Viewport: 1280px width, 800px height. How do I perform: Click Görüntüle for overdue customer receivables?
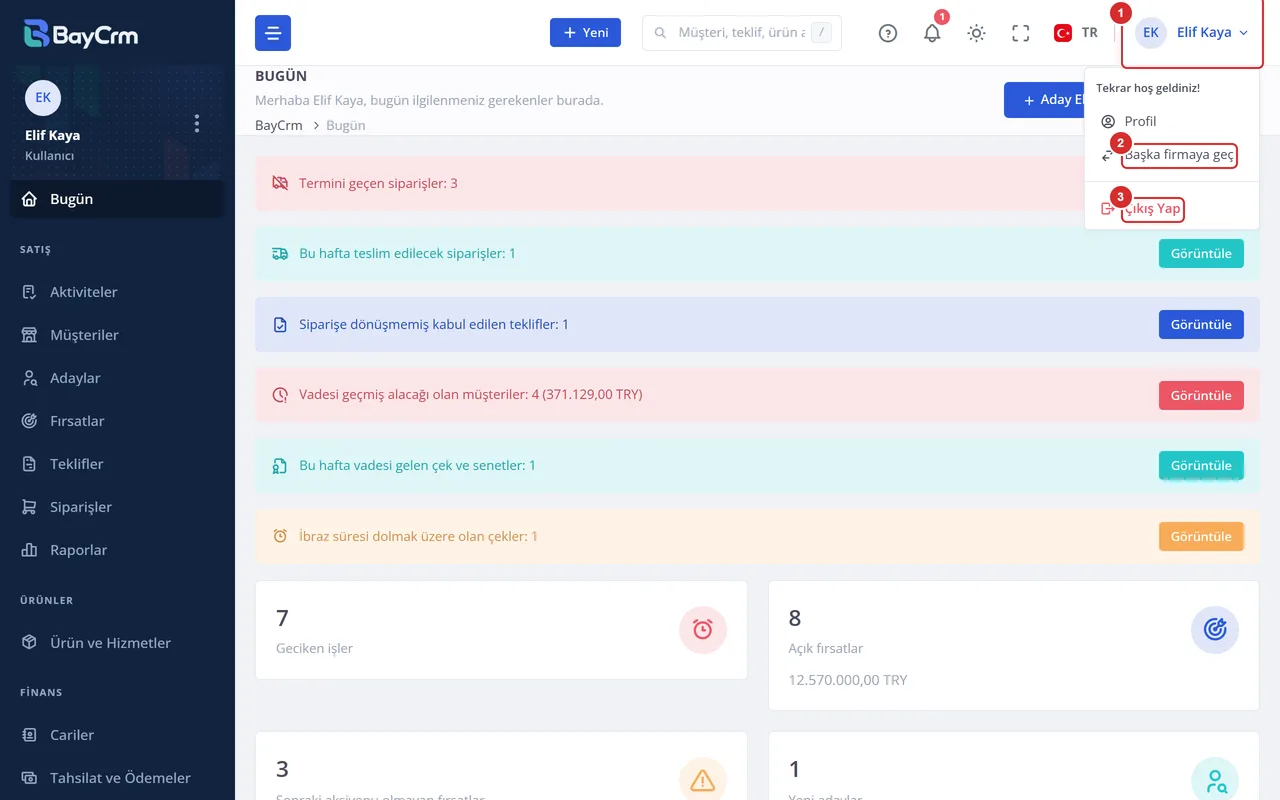pyautogui.click(x=1201, y=395)
